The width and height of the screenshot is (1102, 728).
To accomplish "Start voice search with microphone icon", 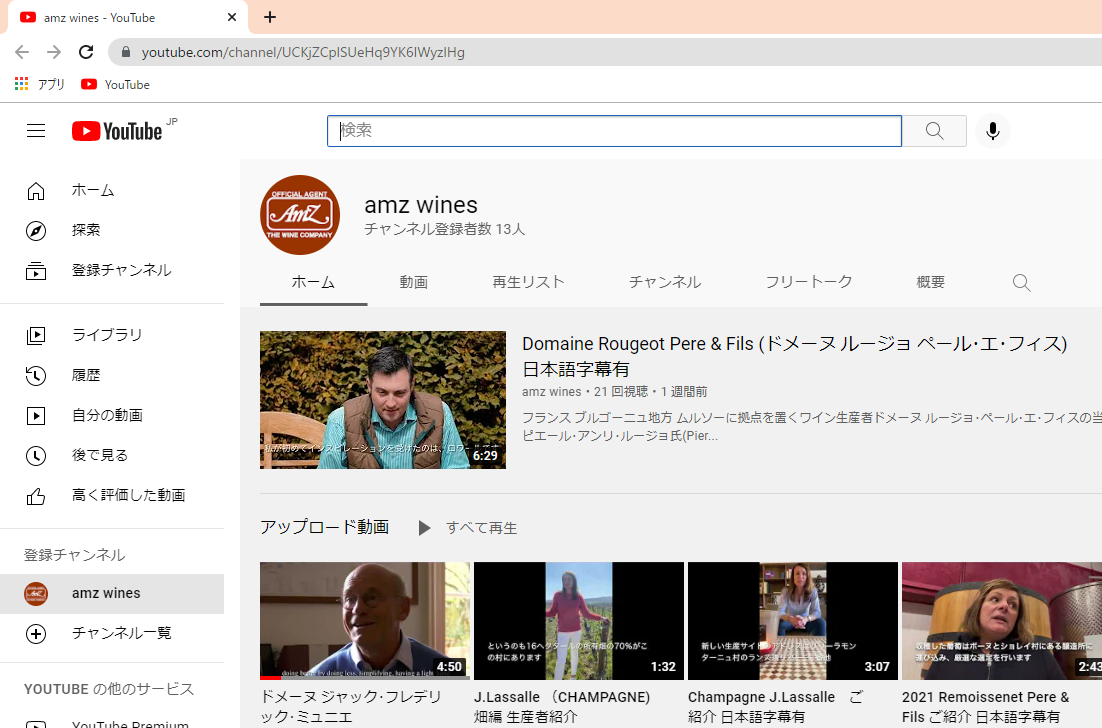I will point(992,131).
